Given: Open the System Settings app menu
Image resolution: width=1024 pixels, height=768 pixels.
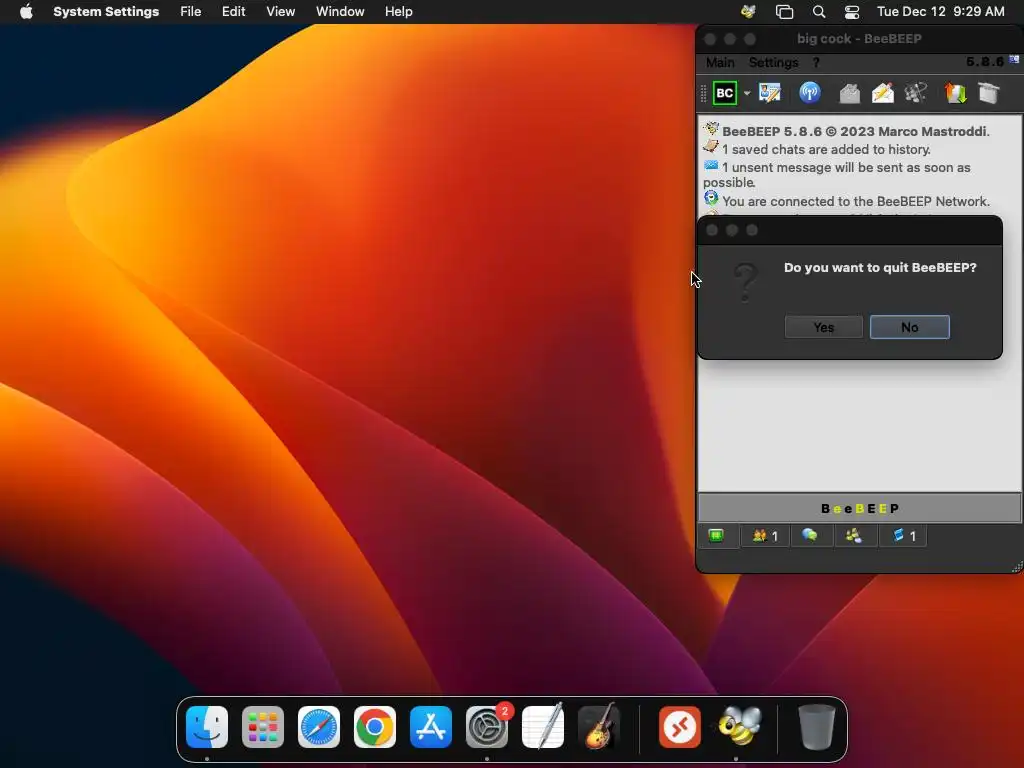Looking at the screenshot, I should pos(106,11).
